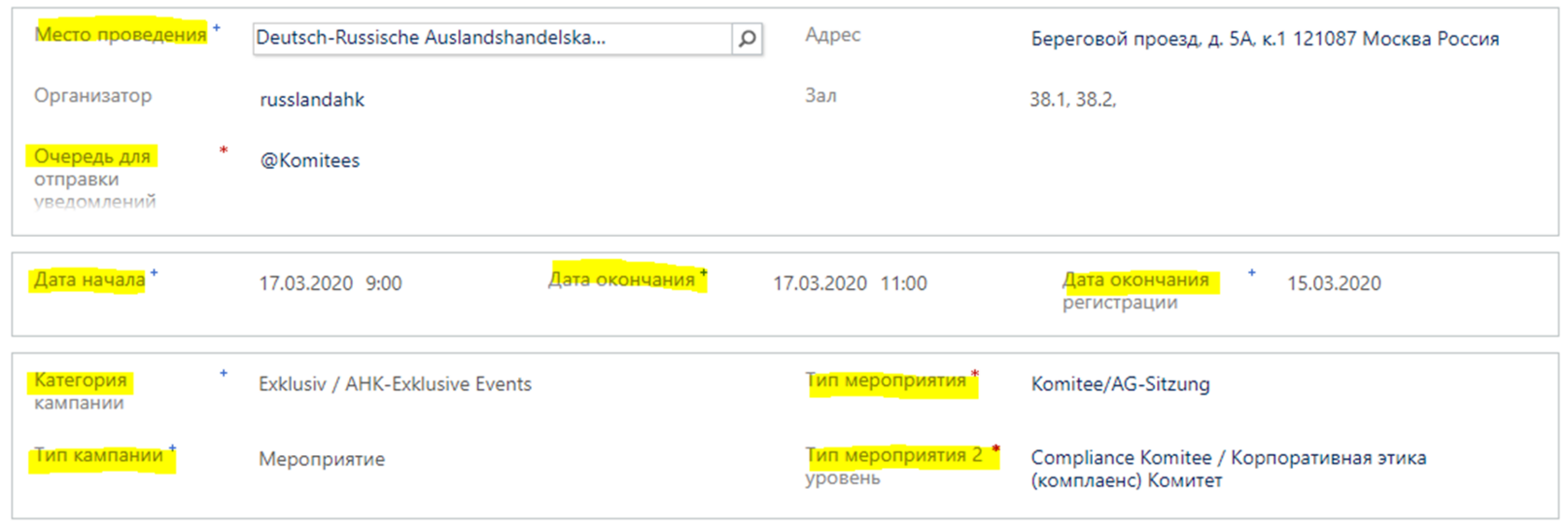Open the @Komitees notification queue value

(x=310, y=160)
